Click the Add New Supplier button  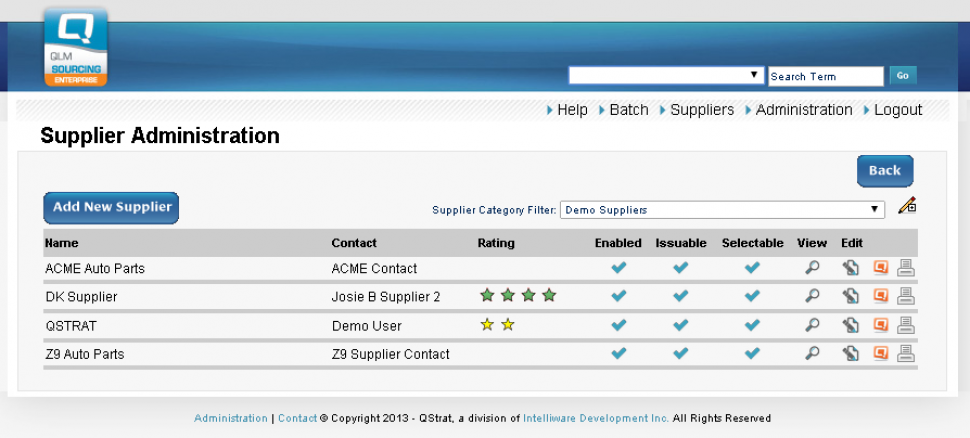tap(111, 207)
